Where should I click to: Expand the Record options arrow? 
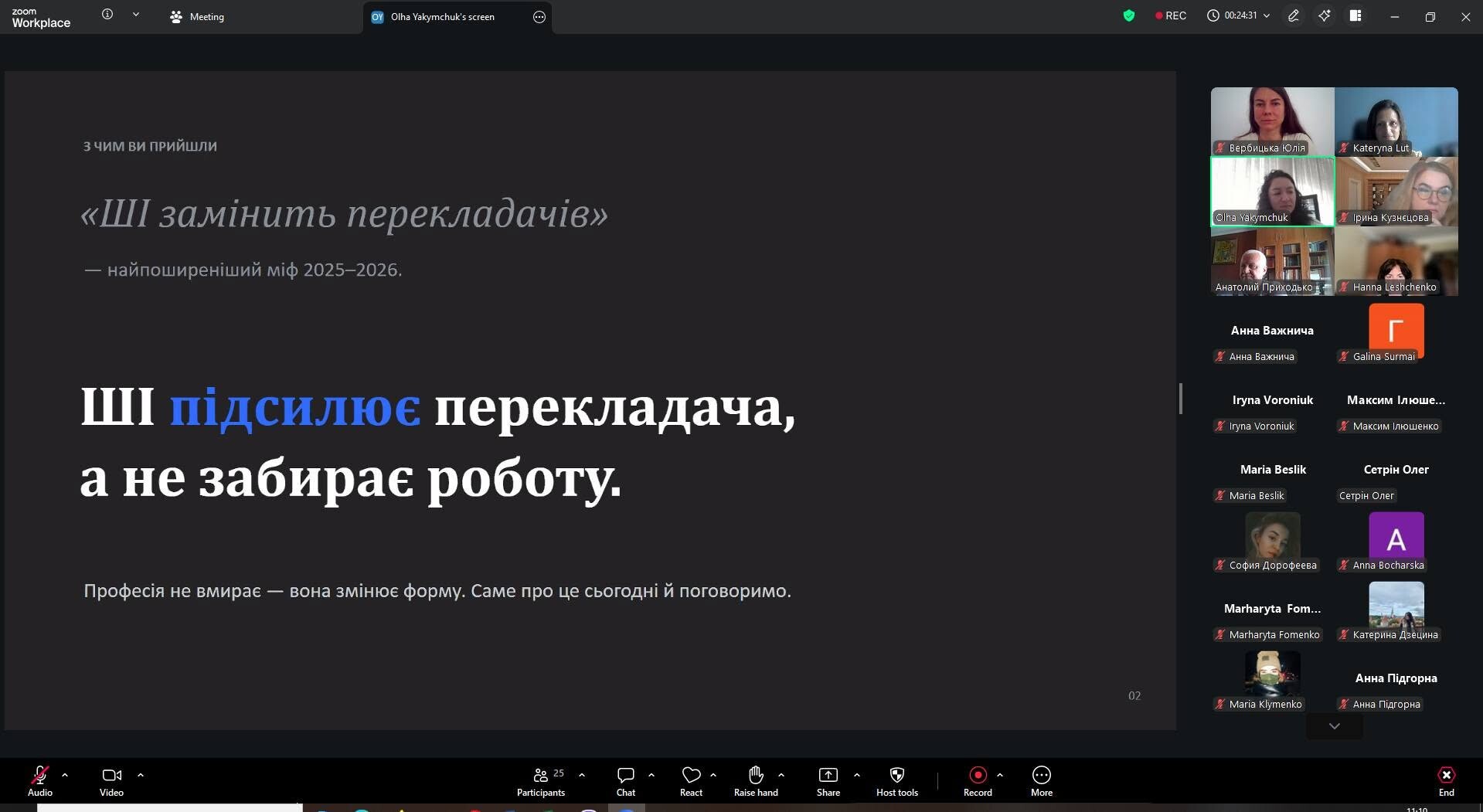tap(1000, 774)
